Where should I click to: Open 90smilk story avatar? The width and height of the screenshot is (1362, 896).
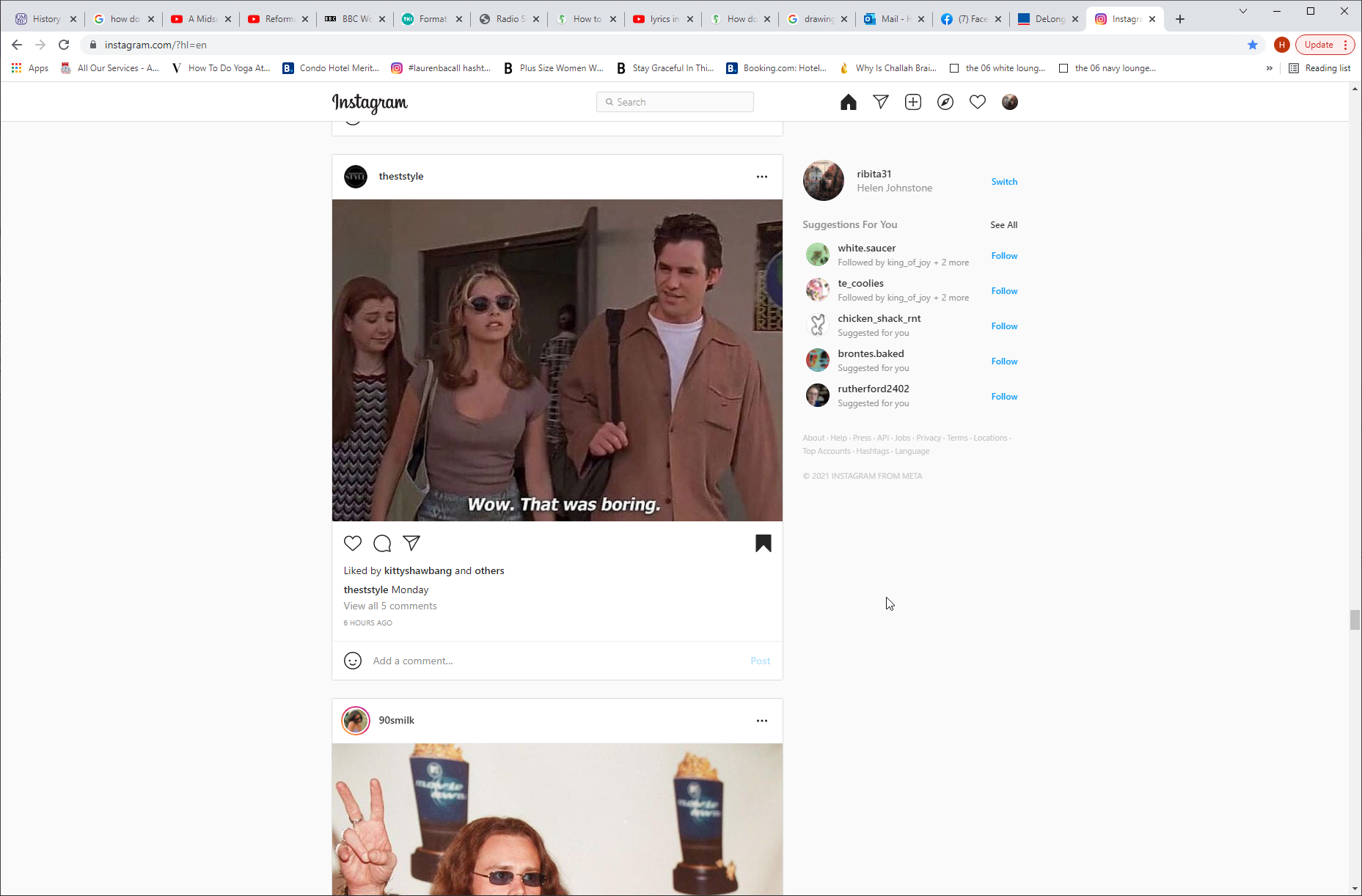356,721
